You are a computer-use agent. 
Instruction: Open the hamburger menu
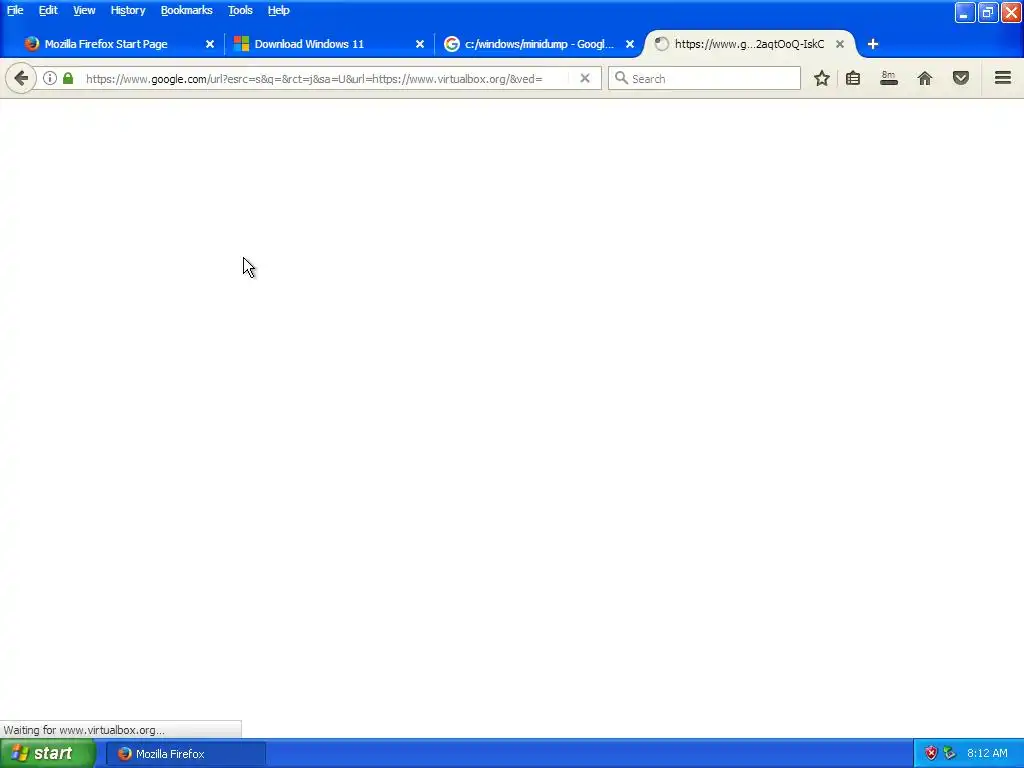click(1003, 78)
